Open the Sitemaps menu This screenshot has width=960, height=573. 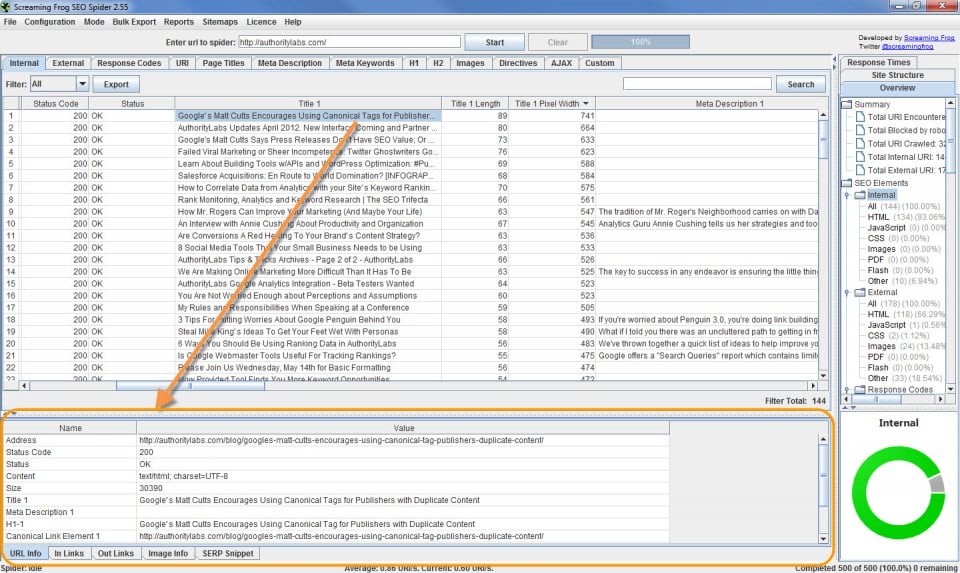(220, 22)
